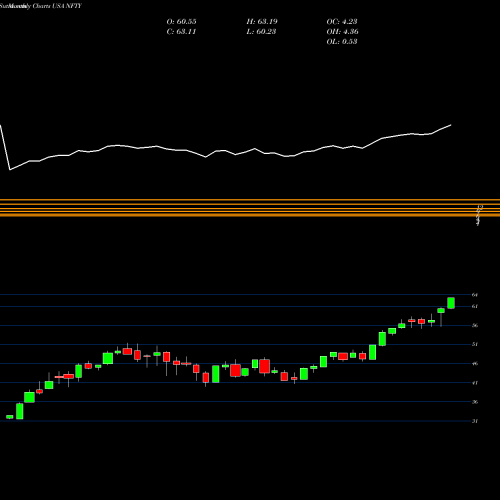
Task: Click the 41 price axis label
Action: tap(475, 383)
